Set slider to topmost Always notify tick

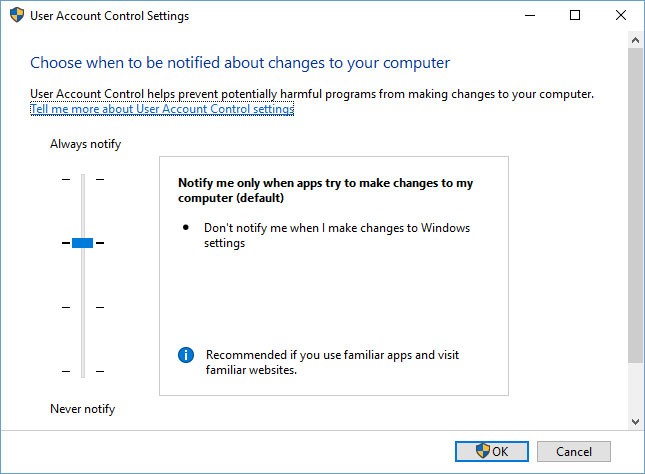tap(83, 179)
